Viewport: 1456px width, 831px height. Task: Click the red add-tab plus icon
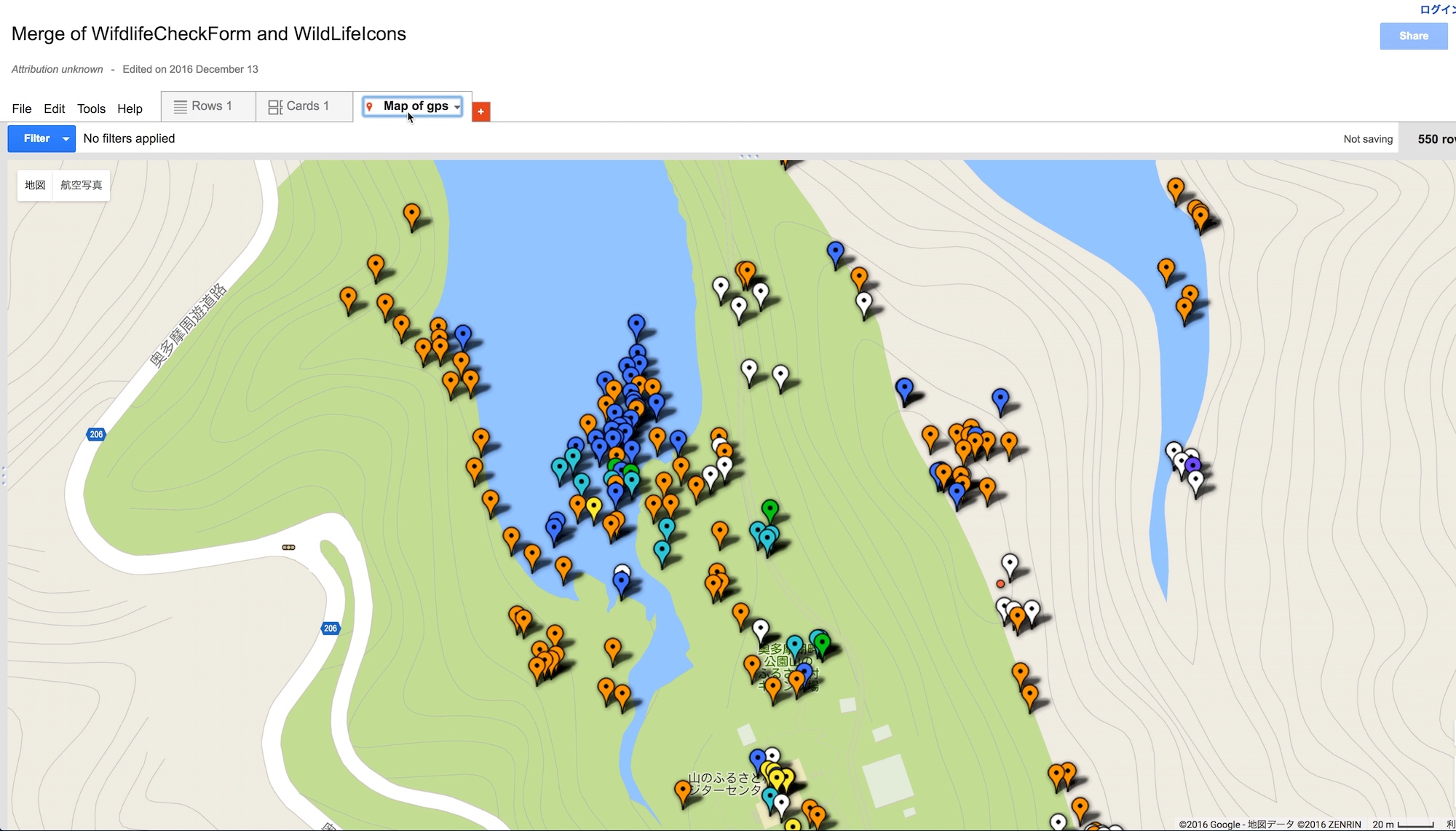tap(480, 111)
